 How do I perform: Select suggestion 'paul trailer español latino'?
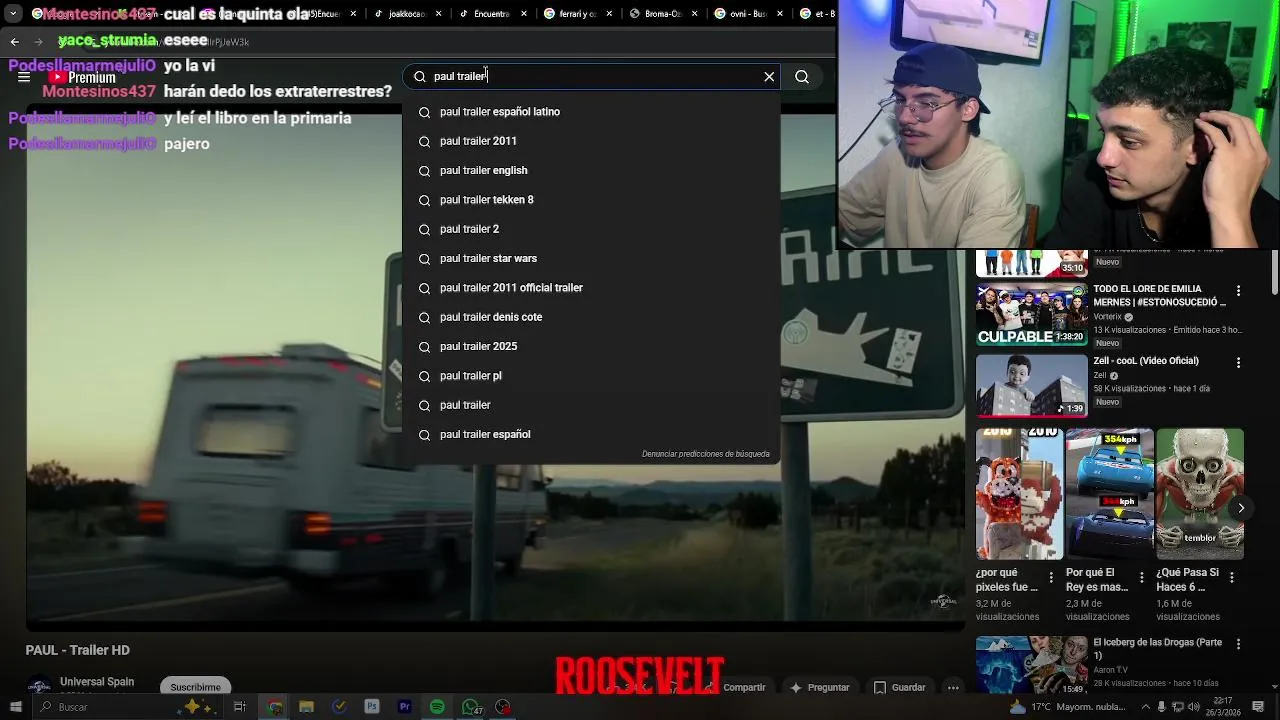tap(591, 112)
